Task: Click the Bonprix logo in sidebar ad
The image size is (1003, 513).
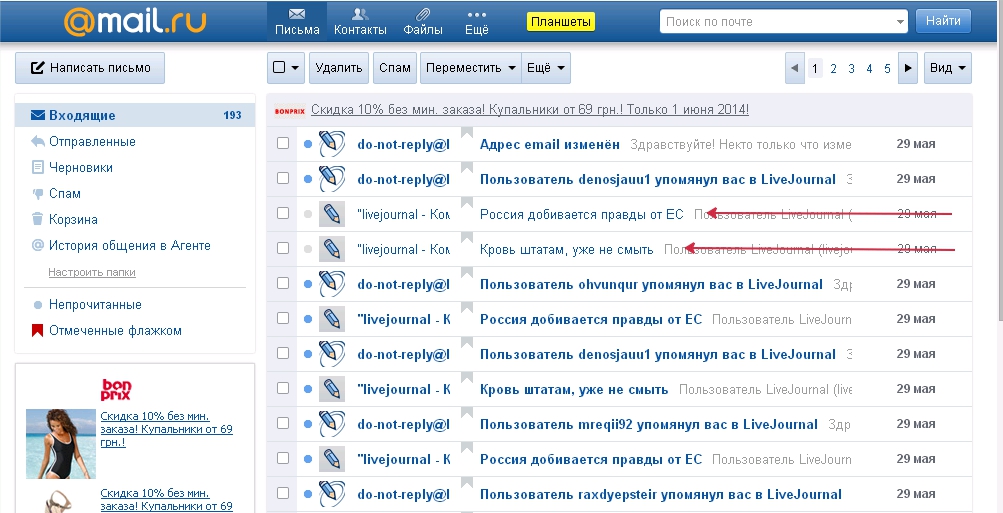Action: point(116,389)
